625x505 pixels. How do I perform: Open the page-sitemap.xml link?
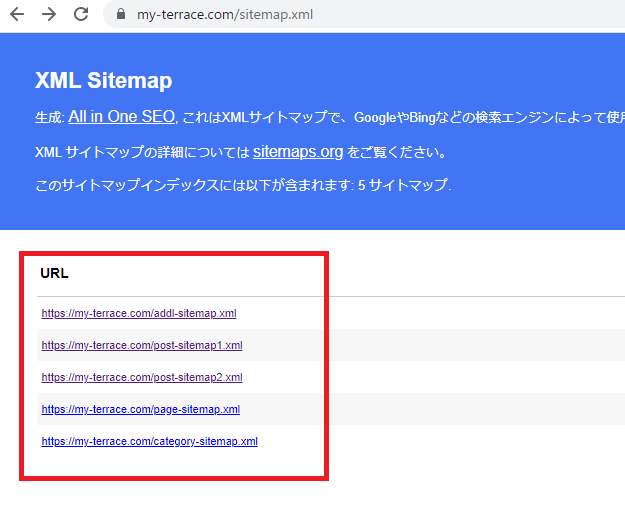140,409
